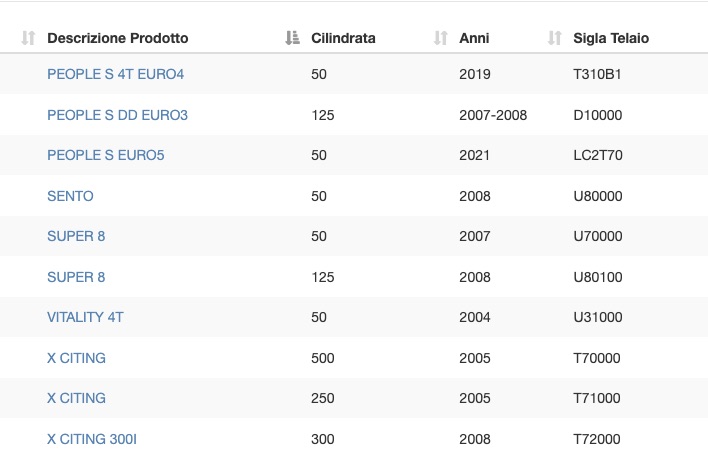Open SUPER 8 link with 50 cilindrata
This screenshot has width=708, height=466.
click(x=76, y=236)
